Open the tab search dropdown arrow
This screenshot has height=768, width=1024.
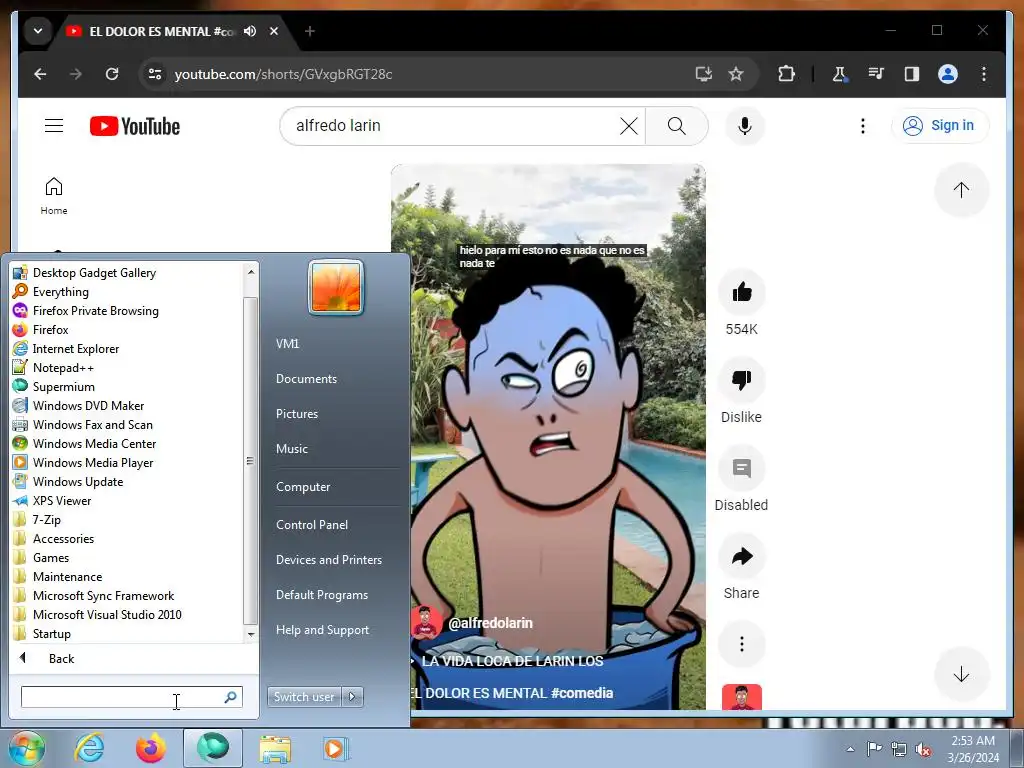38,31
